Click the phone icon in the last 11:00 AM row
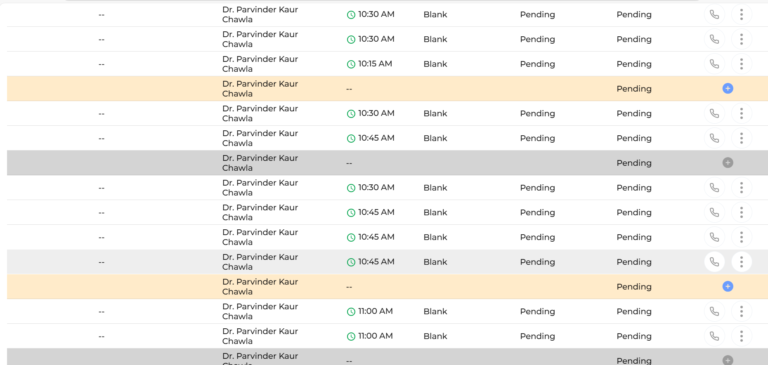This screenshot has width=768, height=365. [714, 336]
